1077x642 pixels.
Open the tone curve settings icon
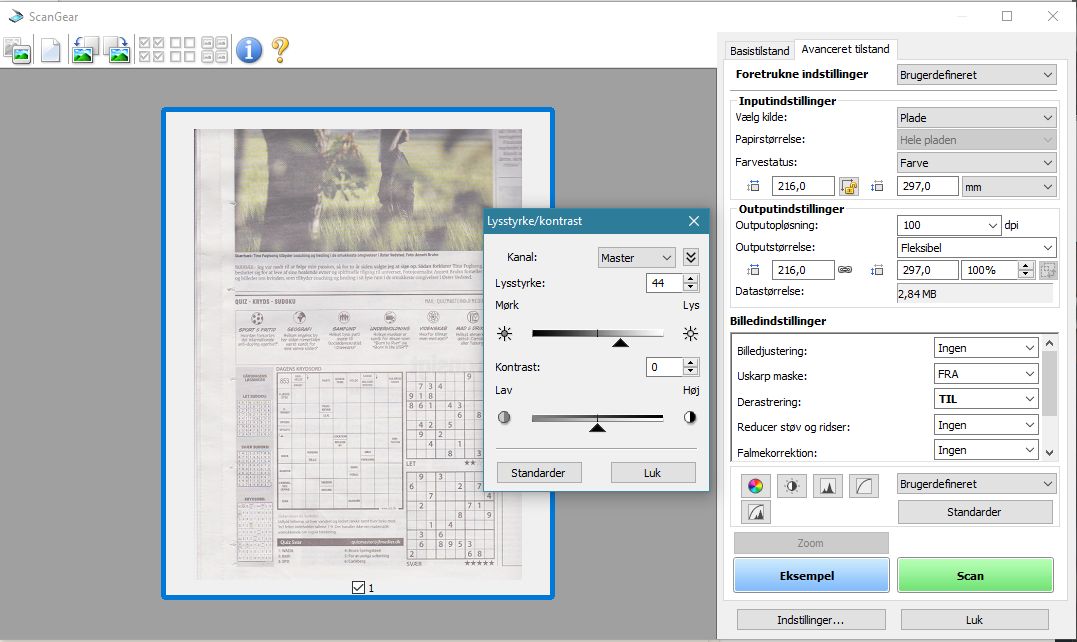(x=864, y=486)
